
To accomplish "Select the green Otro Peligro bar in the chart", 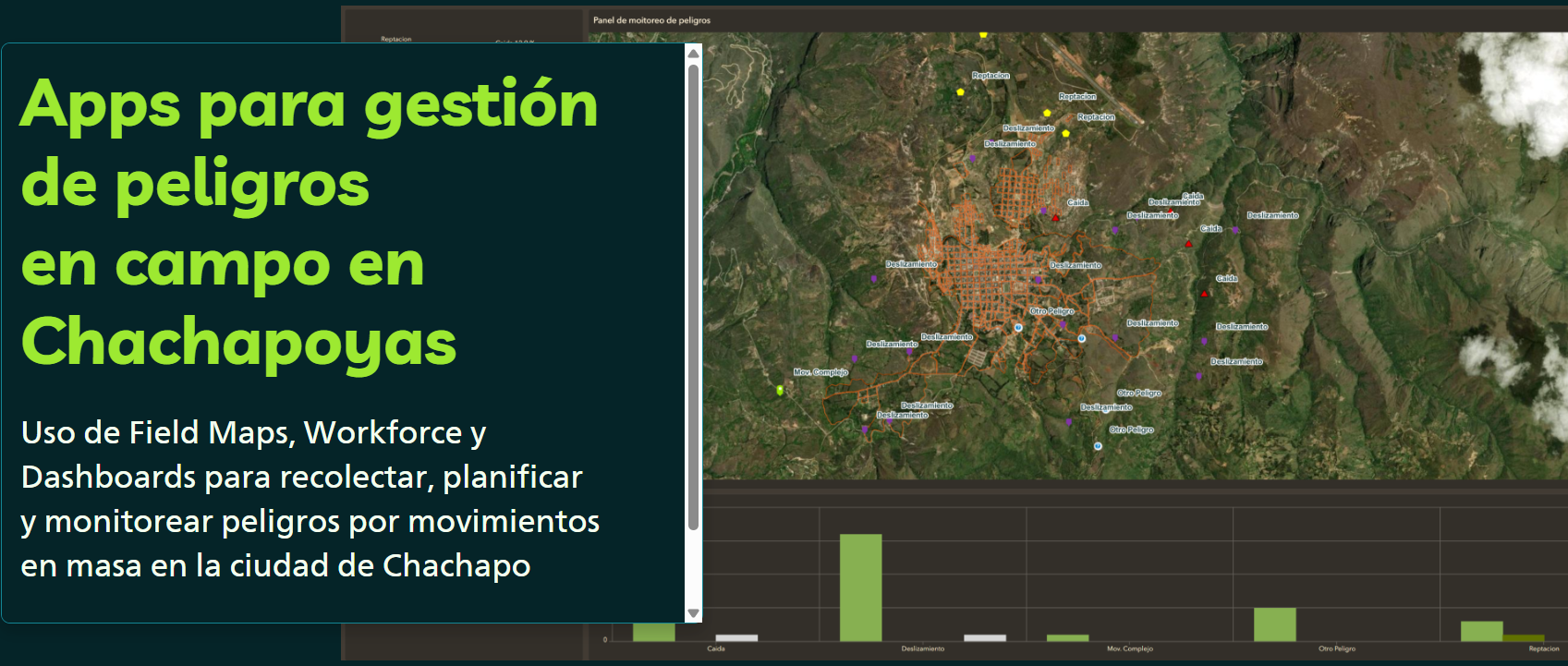I will pos(1274,624).
